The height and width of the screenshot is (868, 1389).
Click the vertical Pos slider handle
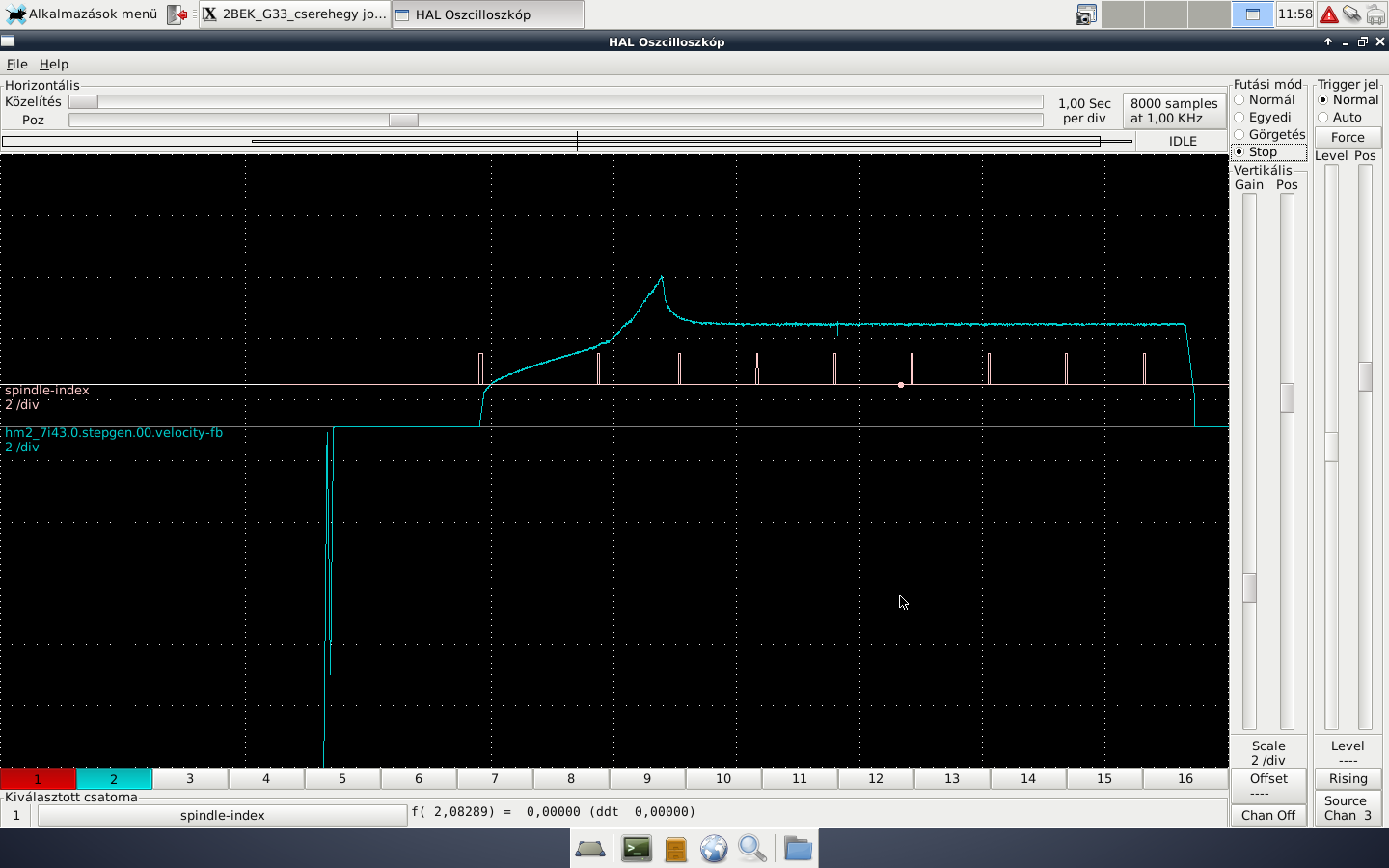point(1287,397)
